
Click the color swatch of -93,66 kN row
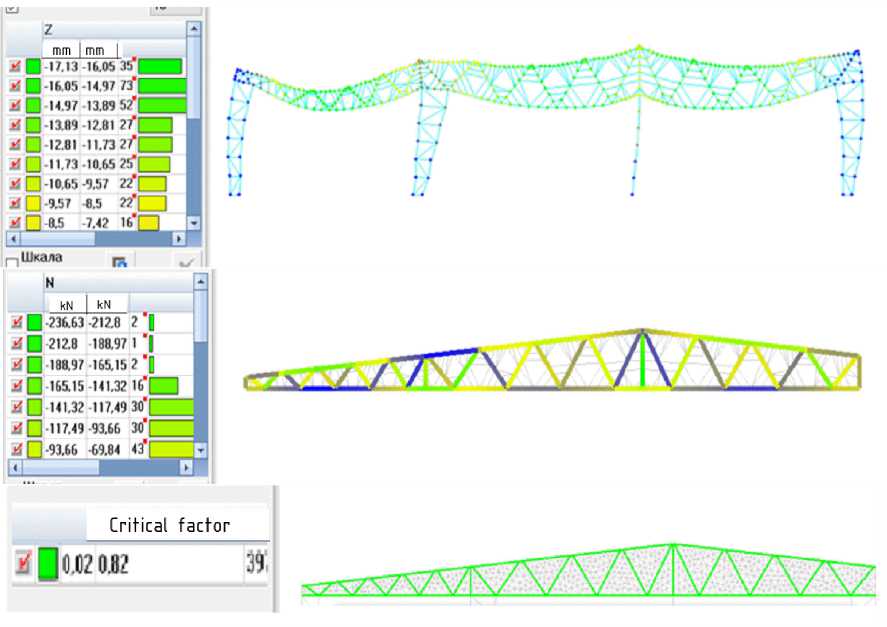[x=35, y=449]
